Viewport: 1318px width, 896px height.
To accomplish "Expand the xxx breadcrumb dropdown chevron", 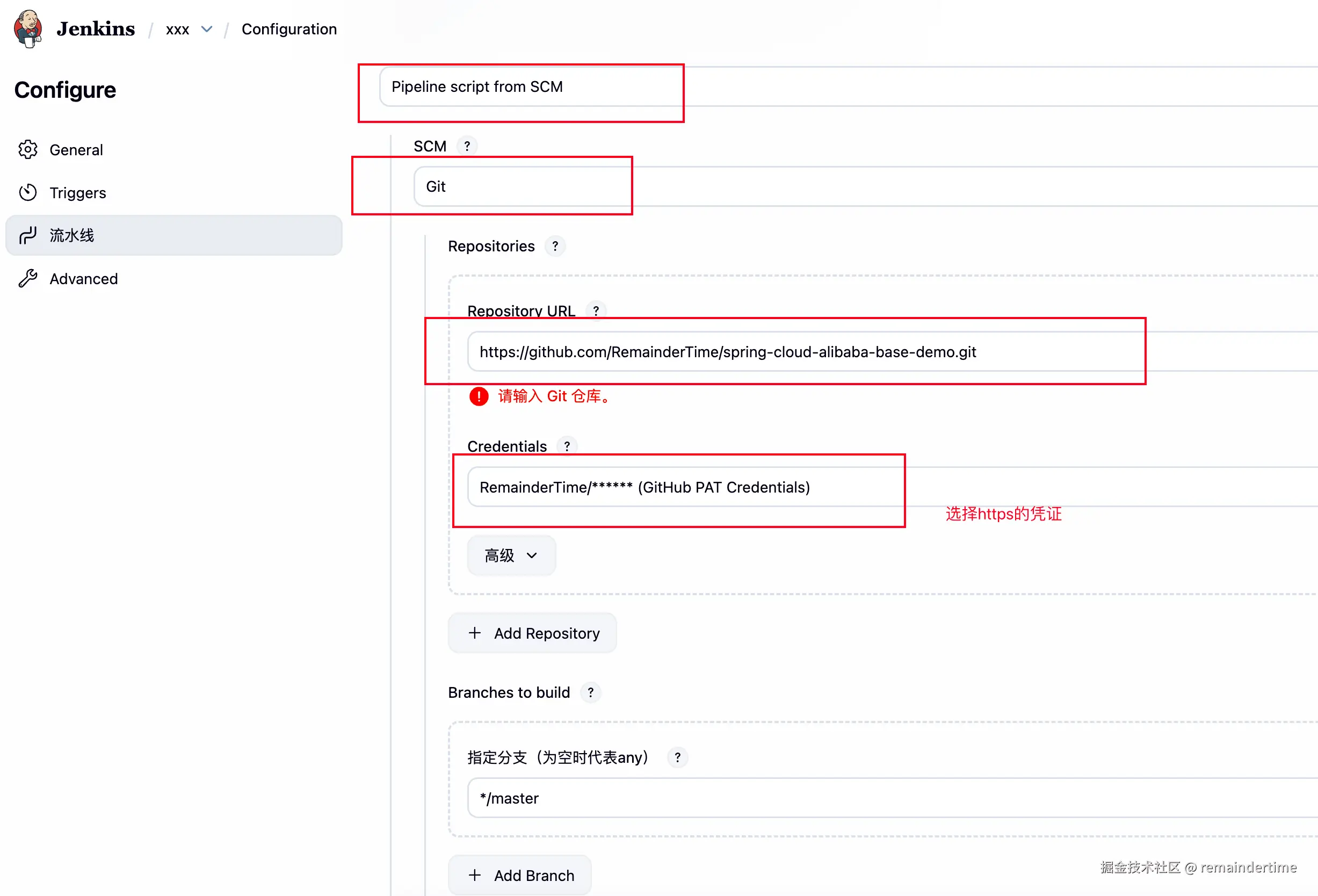I will click(x=207, y=29).
